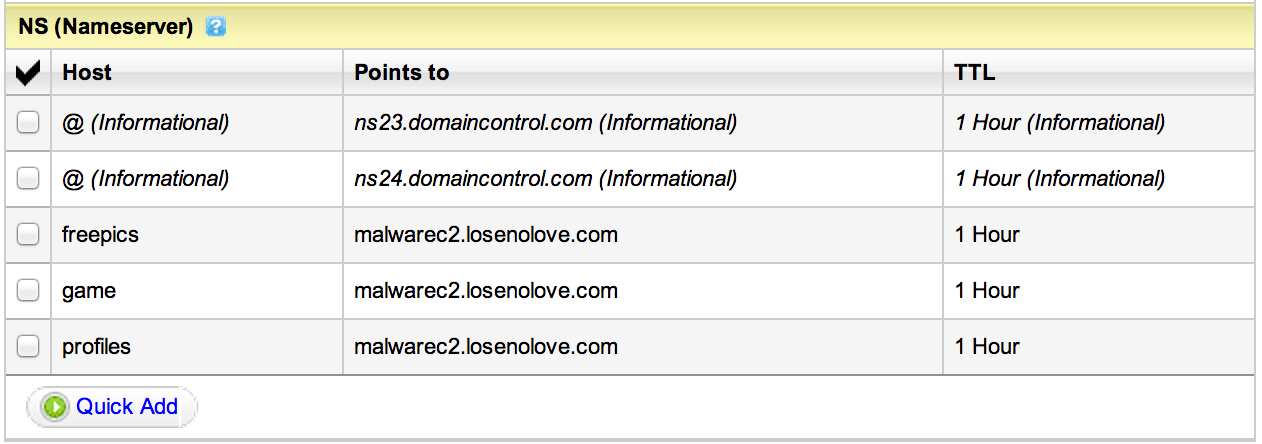Click the freepics row Points to value

tap(486, 235)
